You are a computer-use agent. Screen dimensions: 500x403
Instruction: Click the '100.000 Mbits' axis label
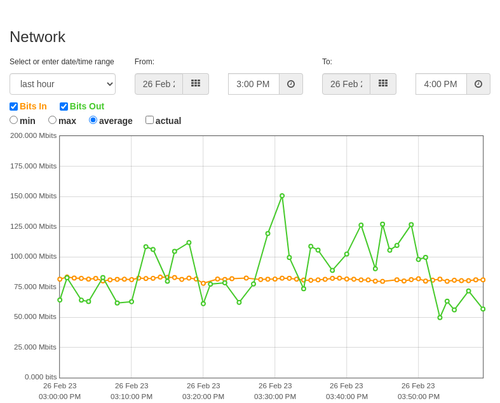(33, 256)
